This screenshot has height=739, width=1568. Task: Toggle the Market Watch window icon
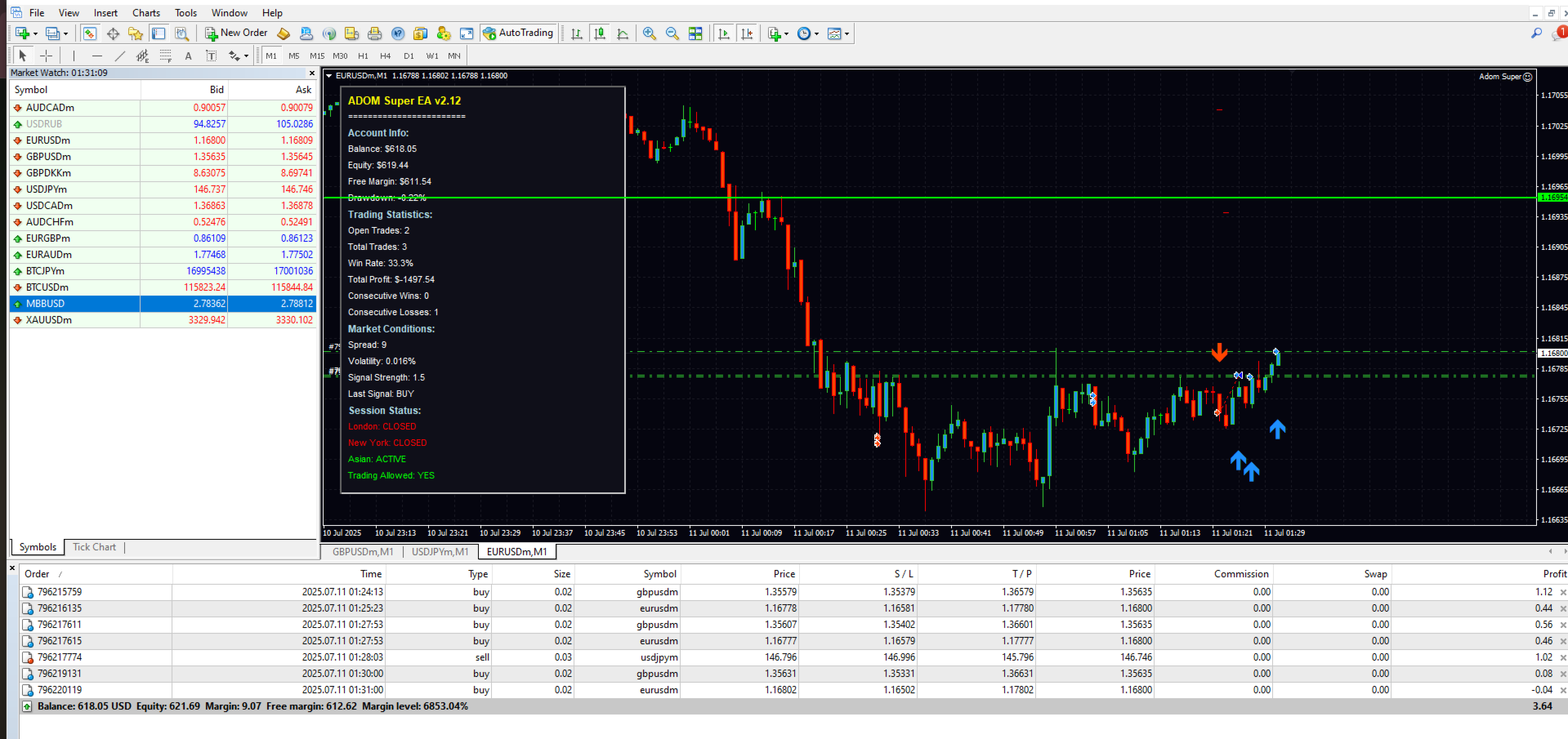click(x=90, y=33)
